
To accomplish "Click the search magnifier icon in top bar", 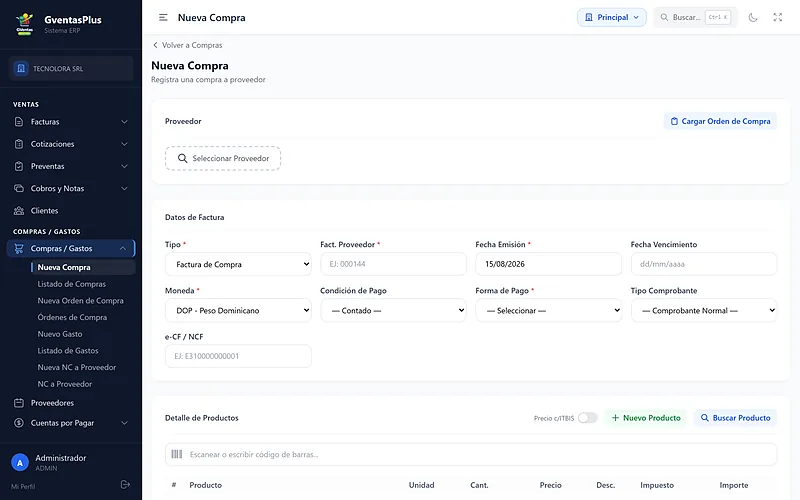I will point(664,17).
